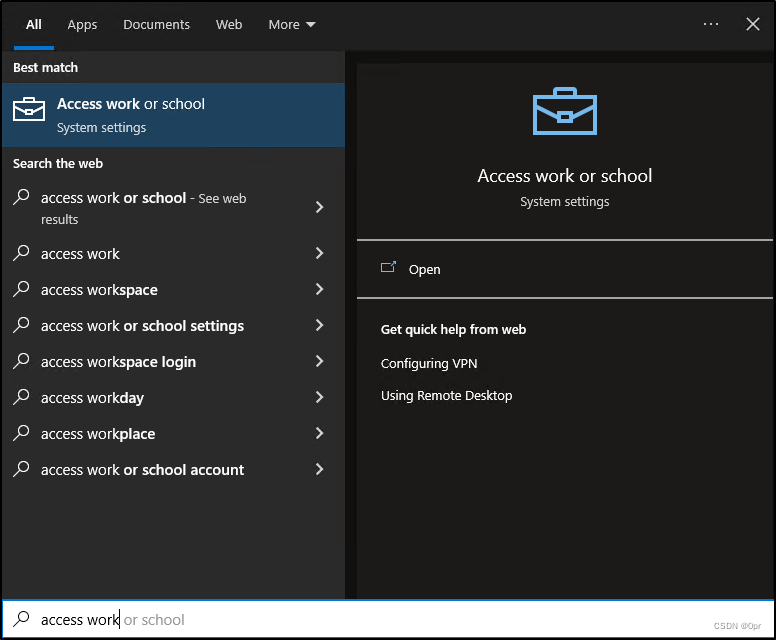The image size is (776, 640).
Task: Select 'access work or school settings' suggestion
Action: point(173,326)
